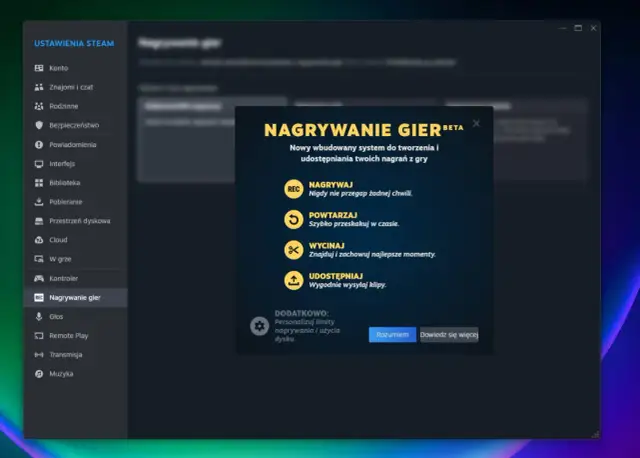Click the Dowiedz się więcej button
This screenshot has height=458, width=640.
coord(449,335)
